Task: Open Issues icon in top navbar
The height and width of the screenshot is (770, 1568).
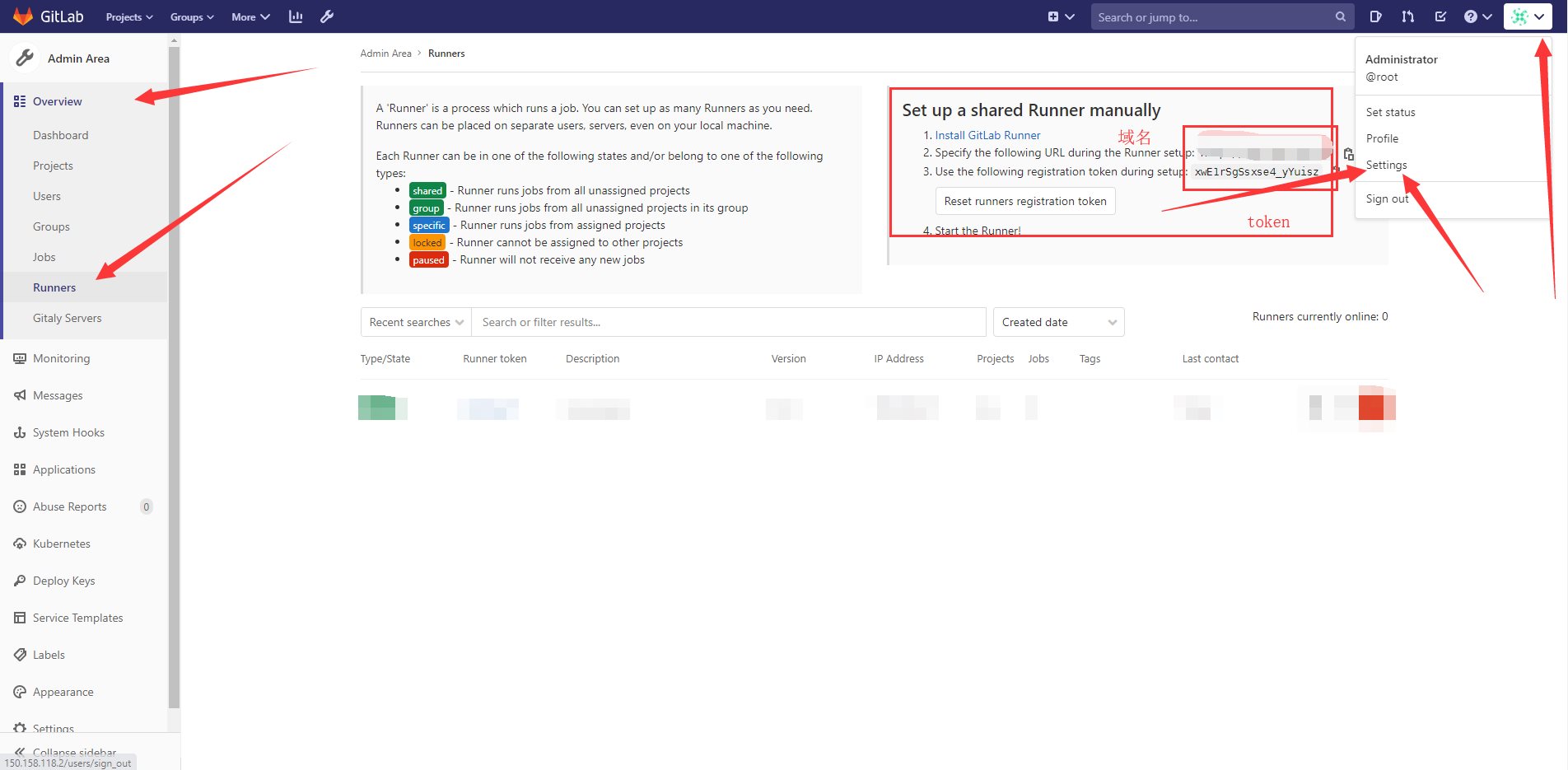Action: point(1375,16)
